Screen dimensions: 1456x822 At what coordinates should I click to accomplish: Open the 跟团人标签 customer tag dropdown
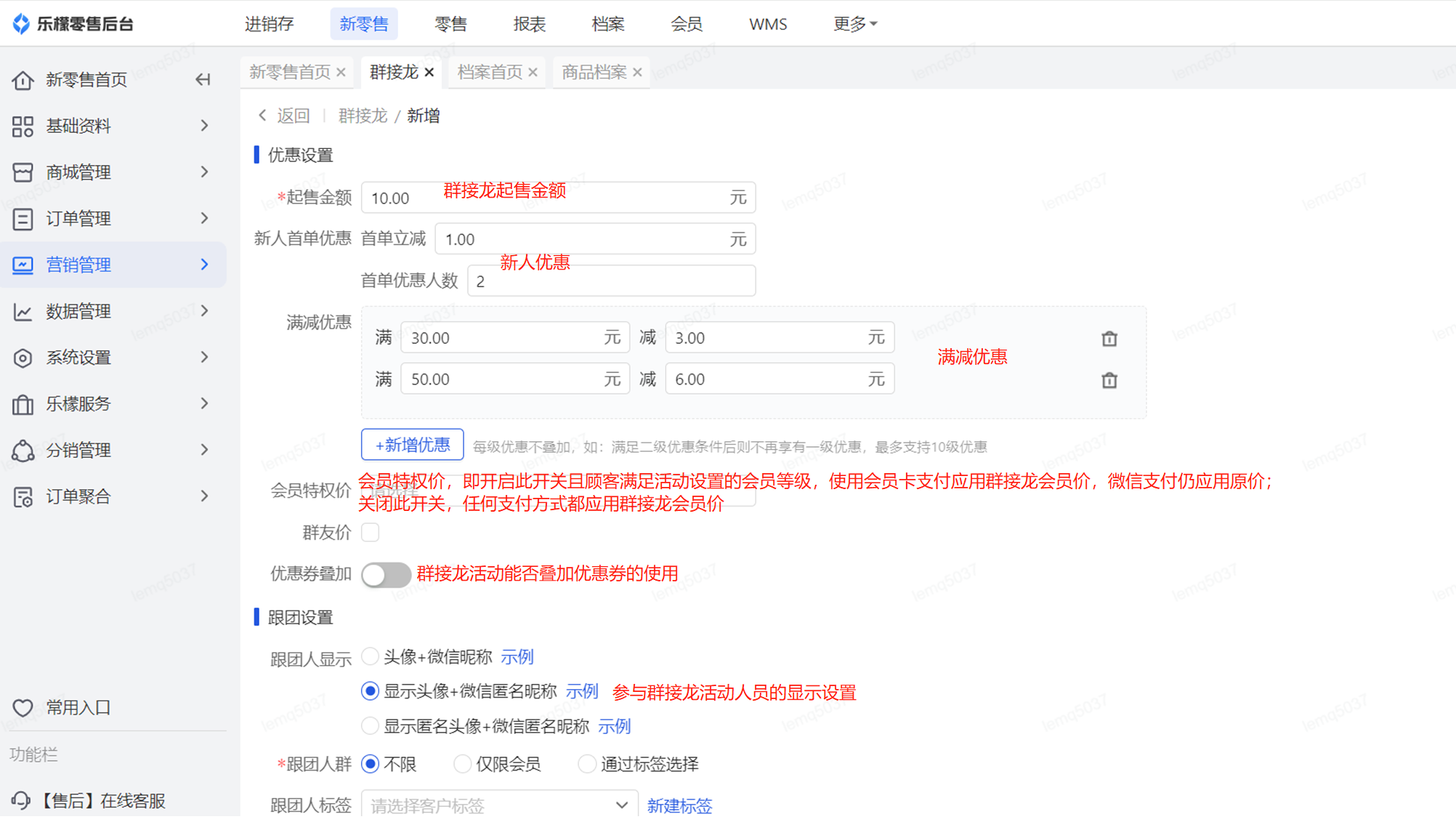coord(499,805)
